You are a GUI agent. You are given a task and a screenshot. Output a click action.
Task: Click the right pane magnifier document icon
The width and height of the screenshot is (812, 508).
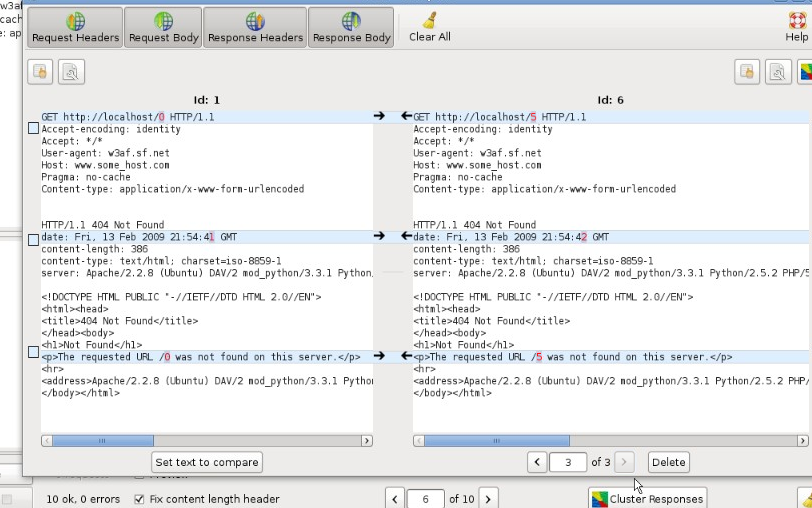pyautogui.click(x=778, y=71)
